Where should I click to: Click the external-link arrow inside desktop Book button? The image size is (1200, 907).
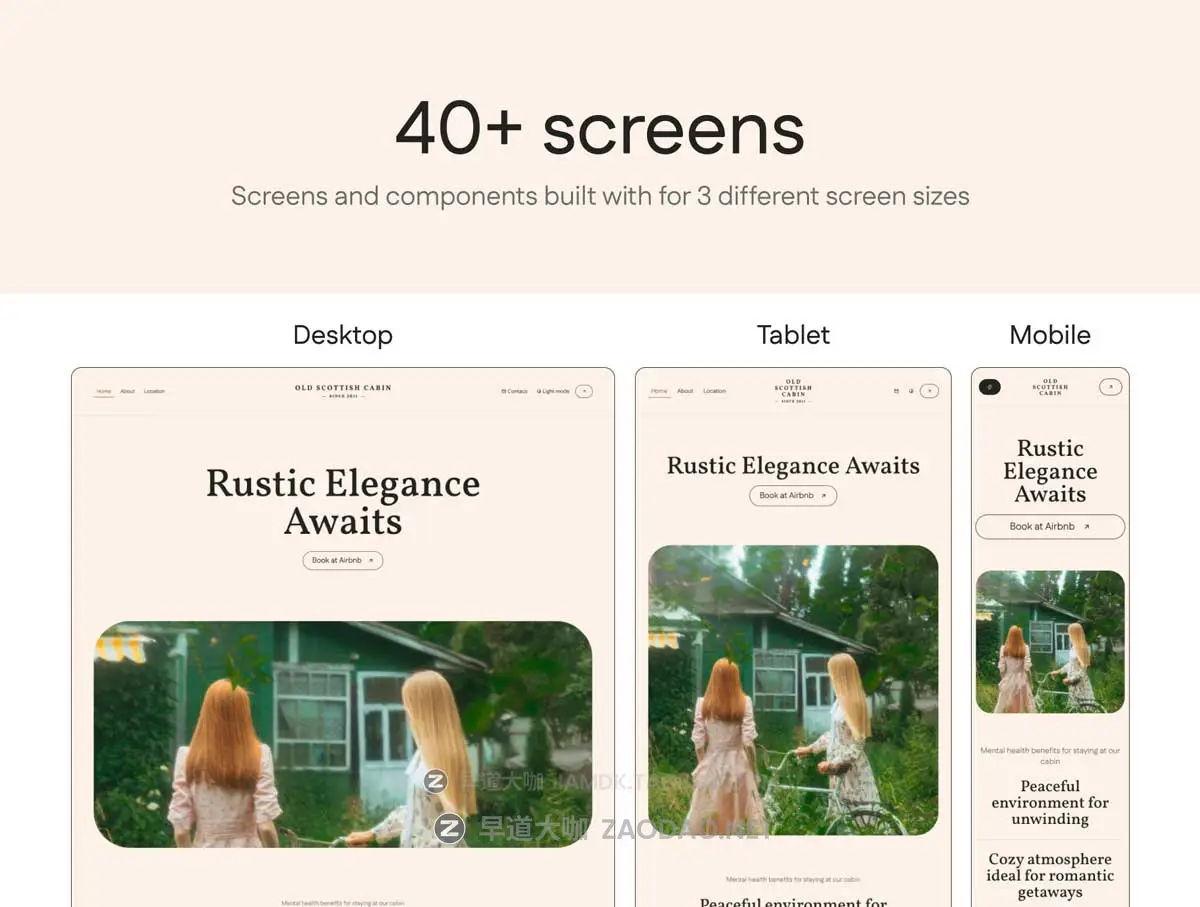click(x=372, y=560)
